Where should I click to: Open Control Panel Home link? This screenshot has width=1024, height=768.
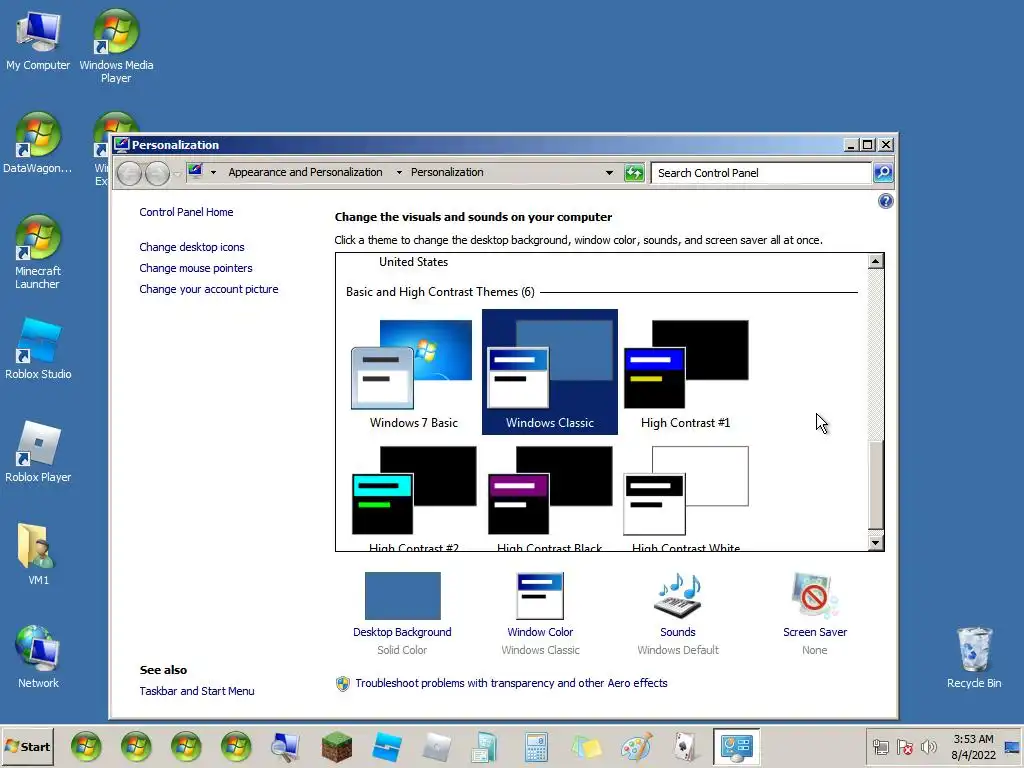pos(186,212)
